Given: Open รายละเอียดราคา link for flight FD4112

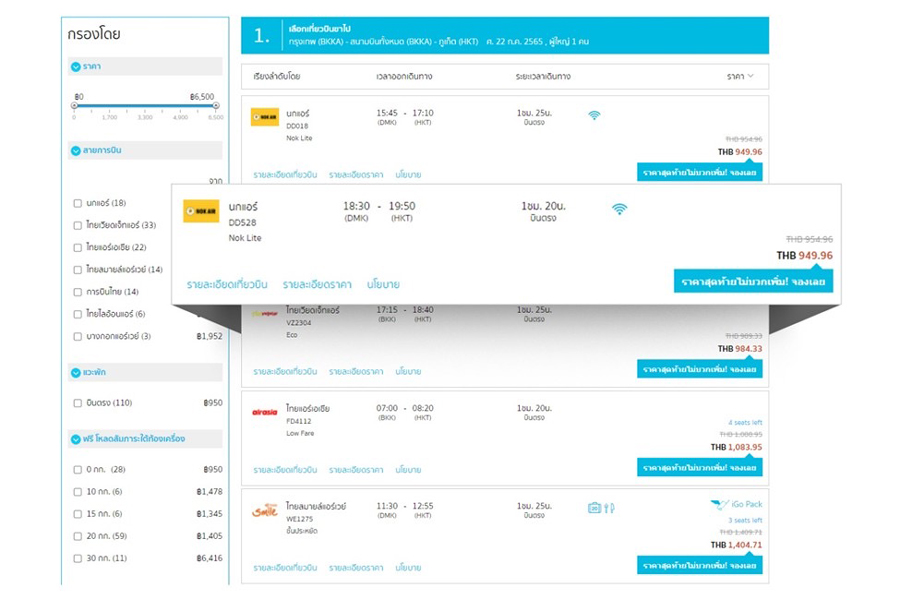Looking at the screenshot, I should pyautogui.click(x=356, y=469).
